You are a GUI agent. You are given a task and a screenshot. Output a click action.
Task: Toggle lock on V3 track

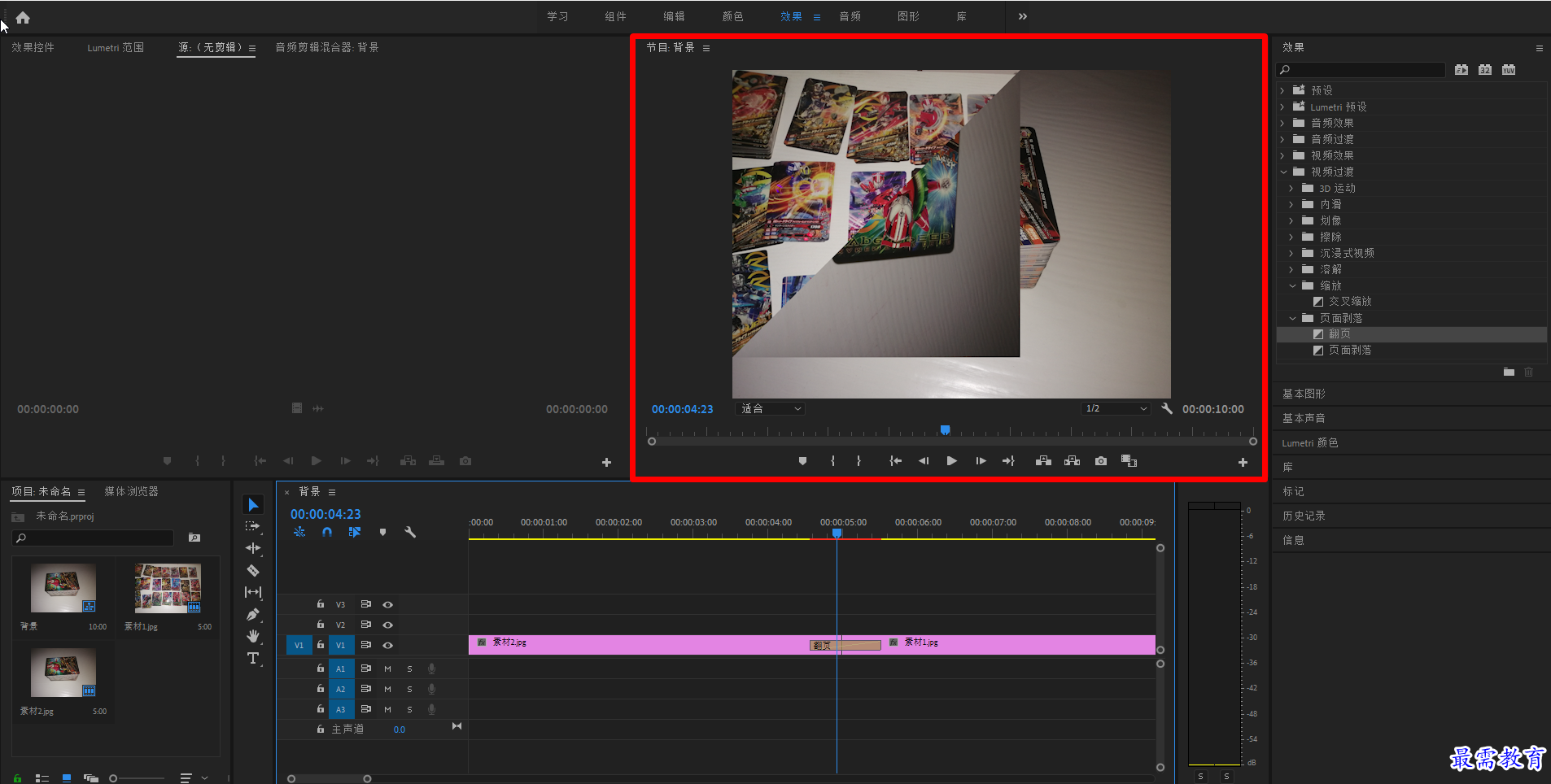[x=321, y=604]
